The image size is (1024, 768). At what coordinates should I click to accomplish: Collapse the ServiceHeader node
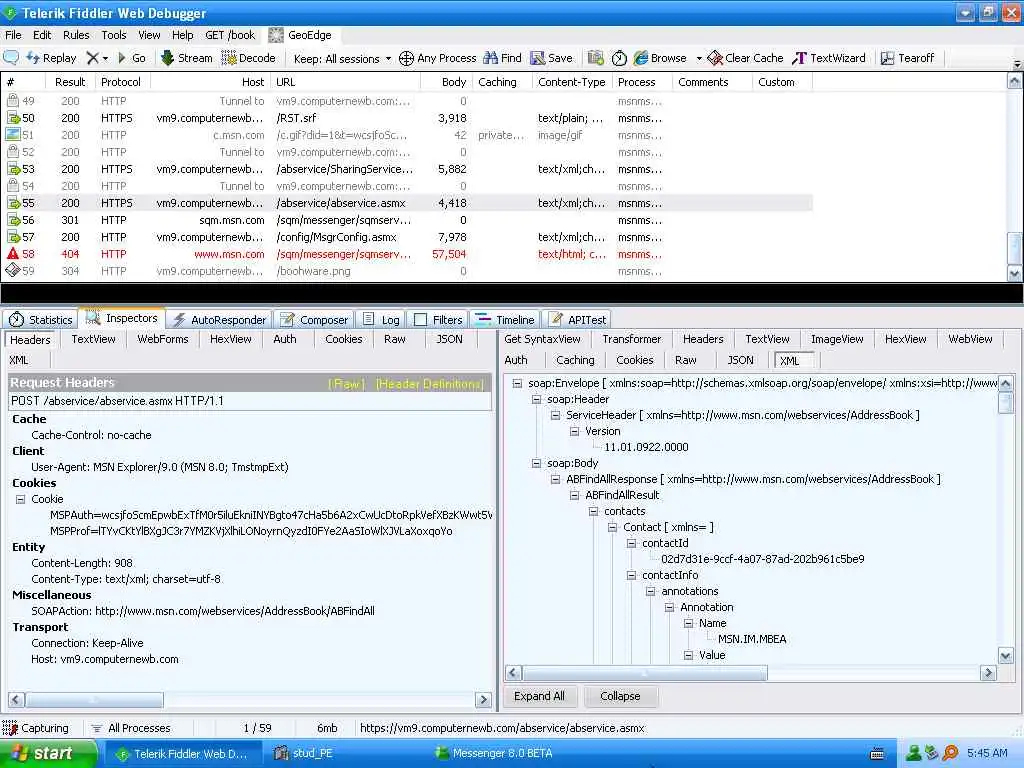click(x=555, y=415)
